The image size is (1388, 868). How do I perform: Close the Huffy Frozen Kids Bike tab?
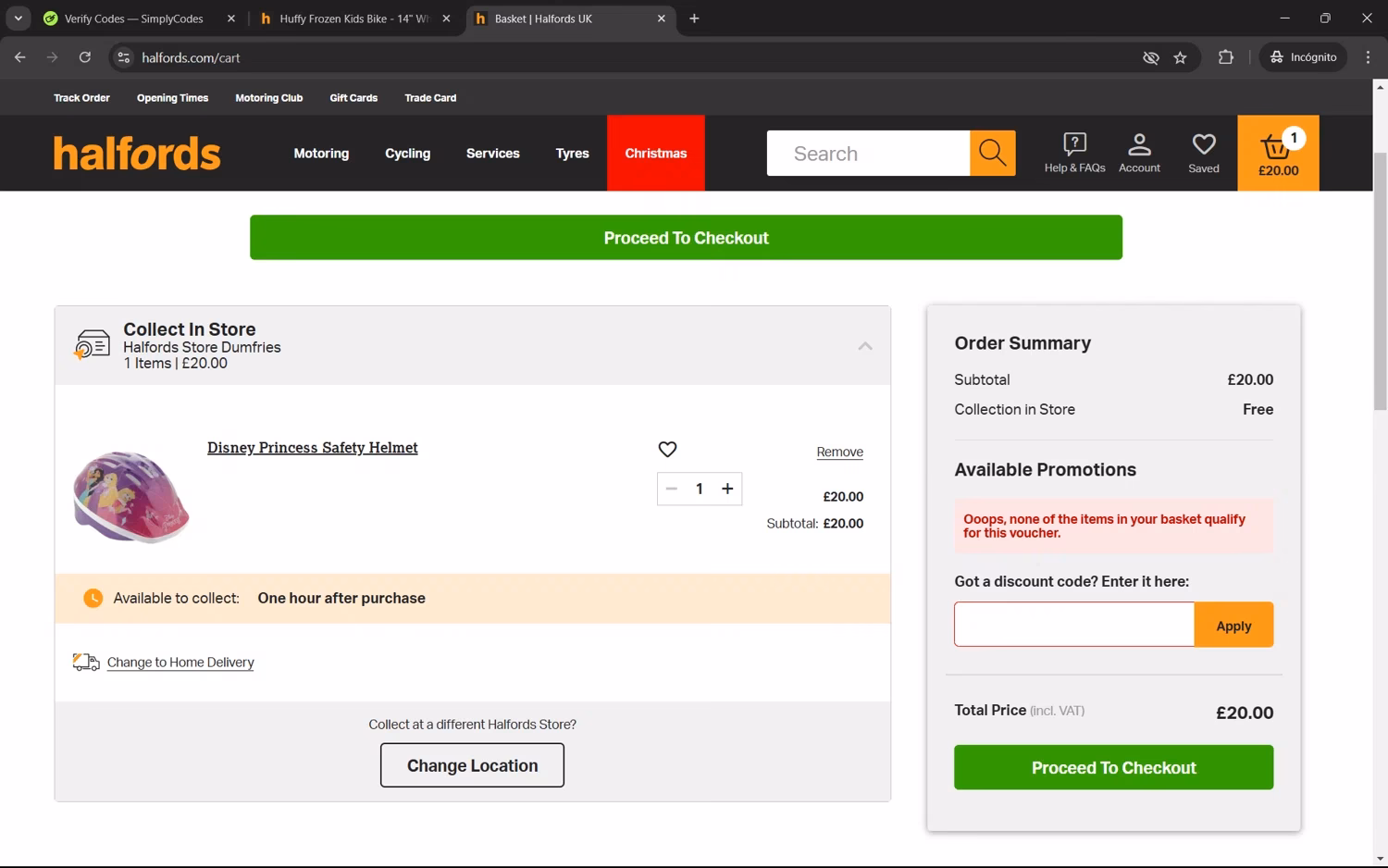pos(446,19)
